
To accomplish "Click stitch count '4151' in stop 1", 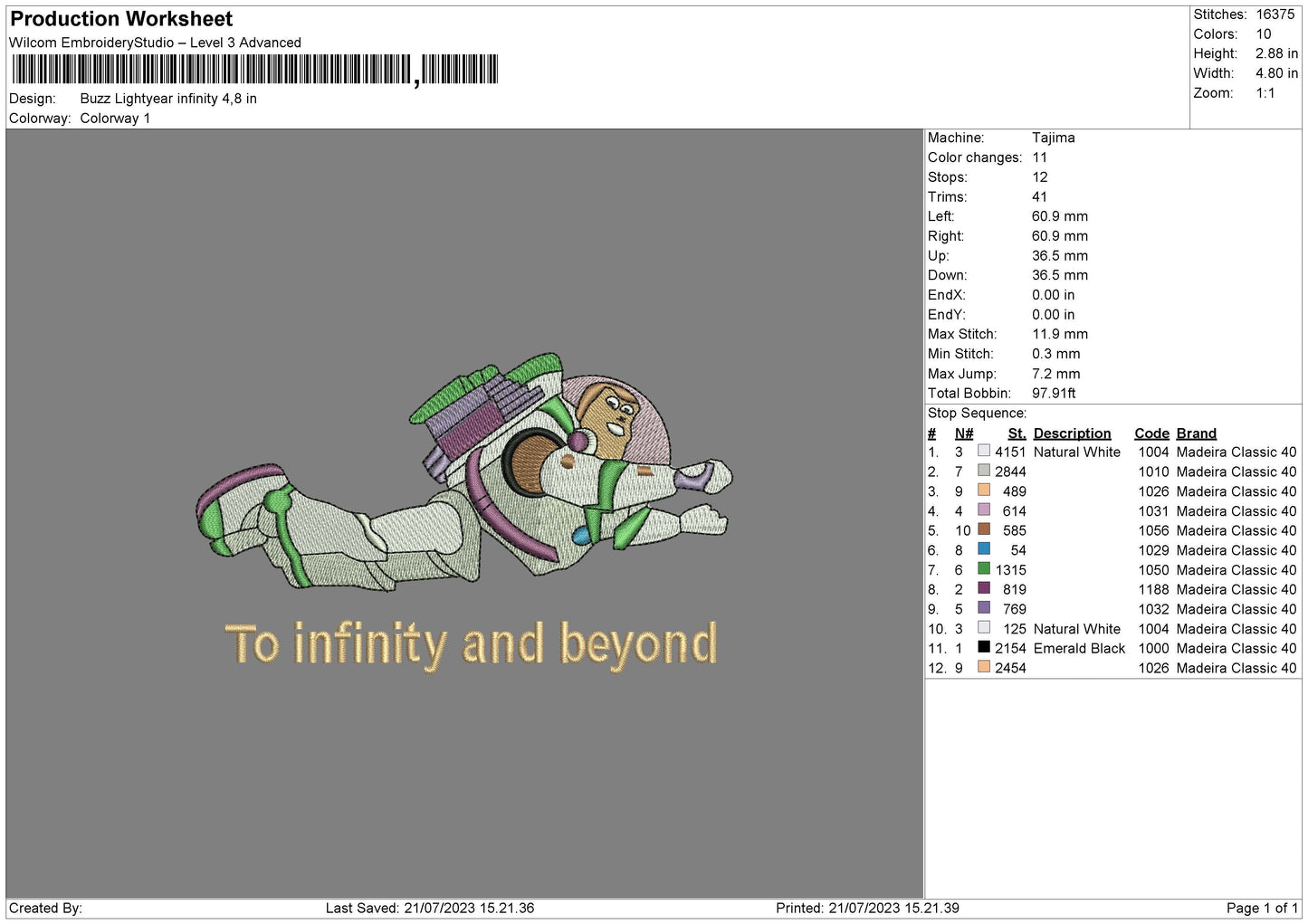I will tap(1010, 452).
